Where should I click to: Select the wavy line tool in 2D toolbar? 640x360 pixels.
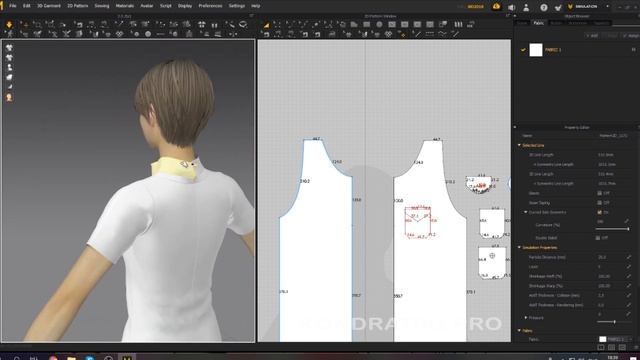442,34
